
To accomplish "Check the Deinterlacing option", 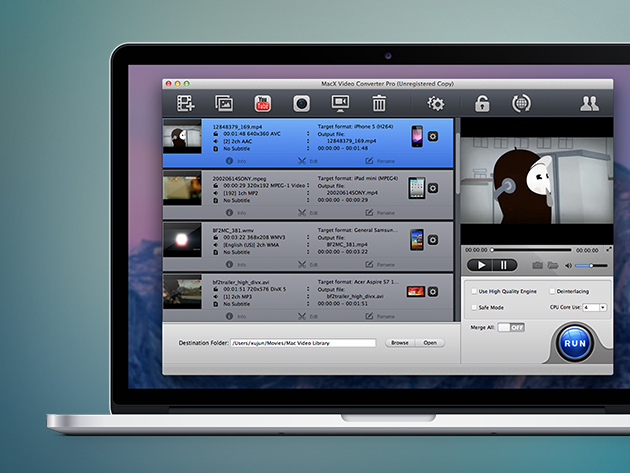I will (551, 291).
